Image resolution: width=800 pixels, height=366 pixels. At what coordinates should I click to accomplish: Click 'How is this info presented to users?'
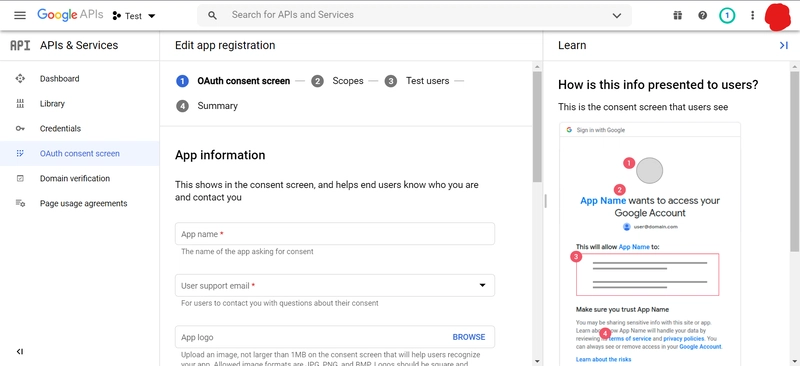(658, 85)
